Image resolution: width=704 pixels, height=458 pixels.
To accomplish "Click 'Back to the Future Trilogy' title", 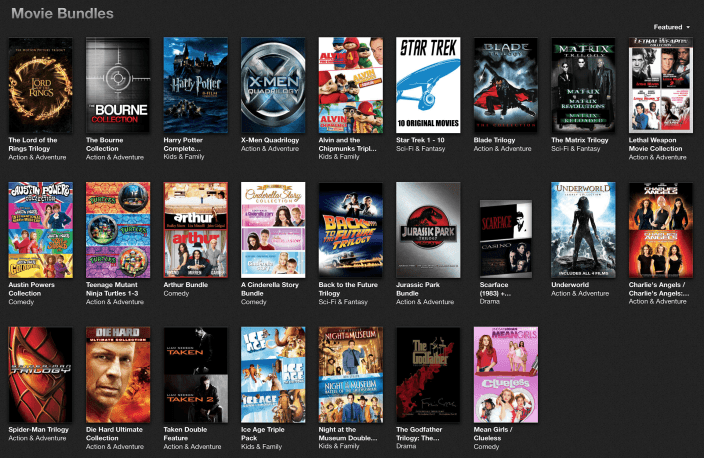I will pos(348,289).
